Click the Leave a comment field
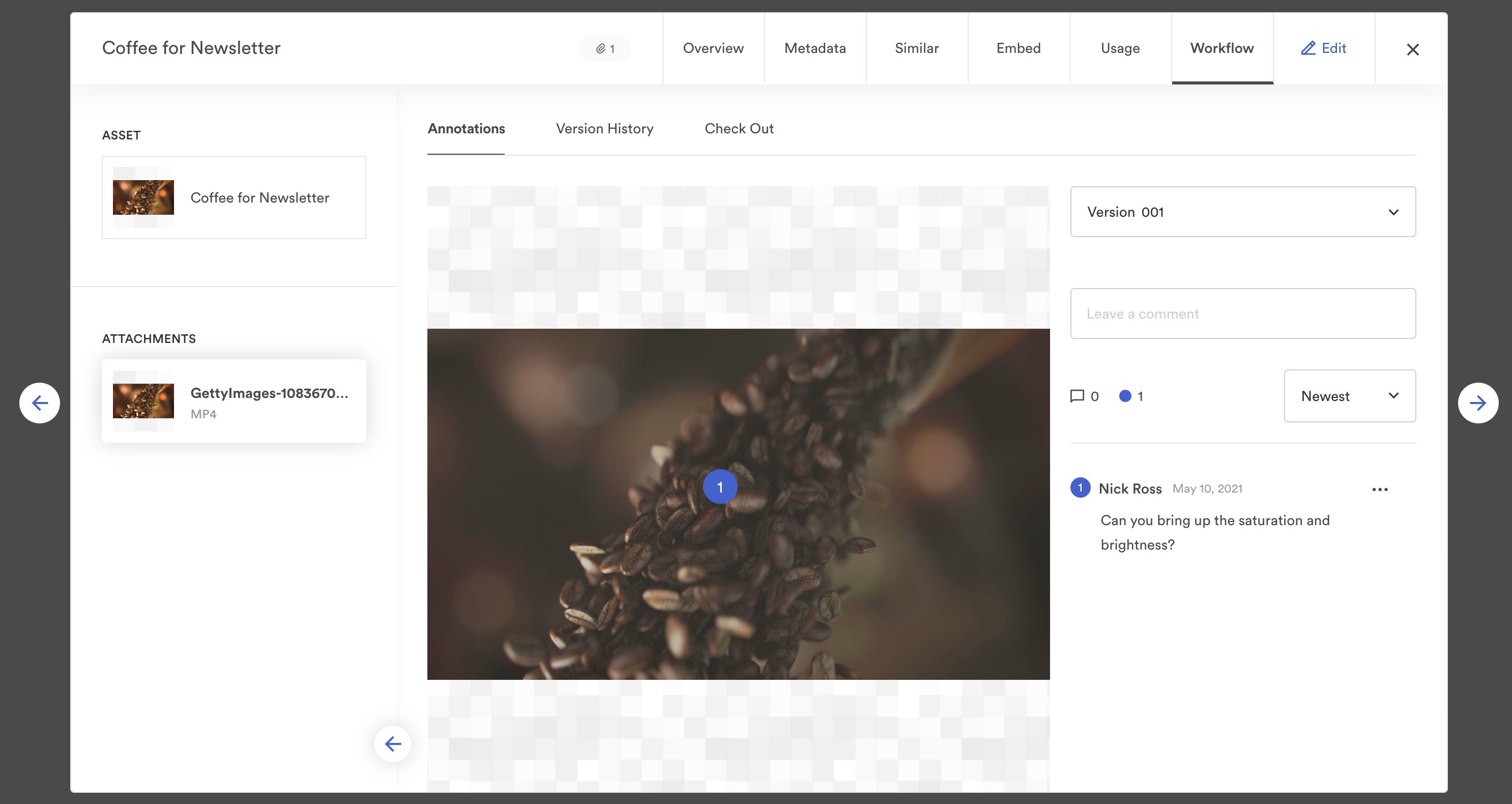Image resolution: width=1512 pixels, height=804 pixels. click(1243, 313)
